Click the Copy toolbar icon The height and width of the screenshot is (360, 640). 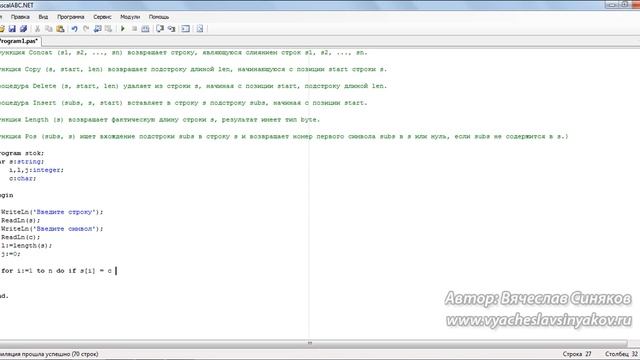tap(49, 29)
